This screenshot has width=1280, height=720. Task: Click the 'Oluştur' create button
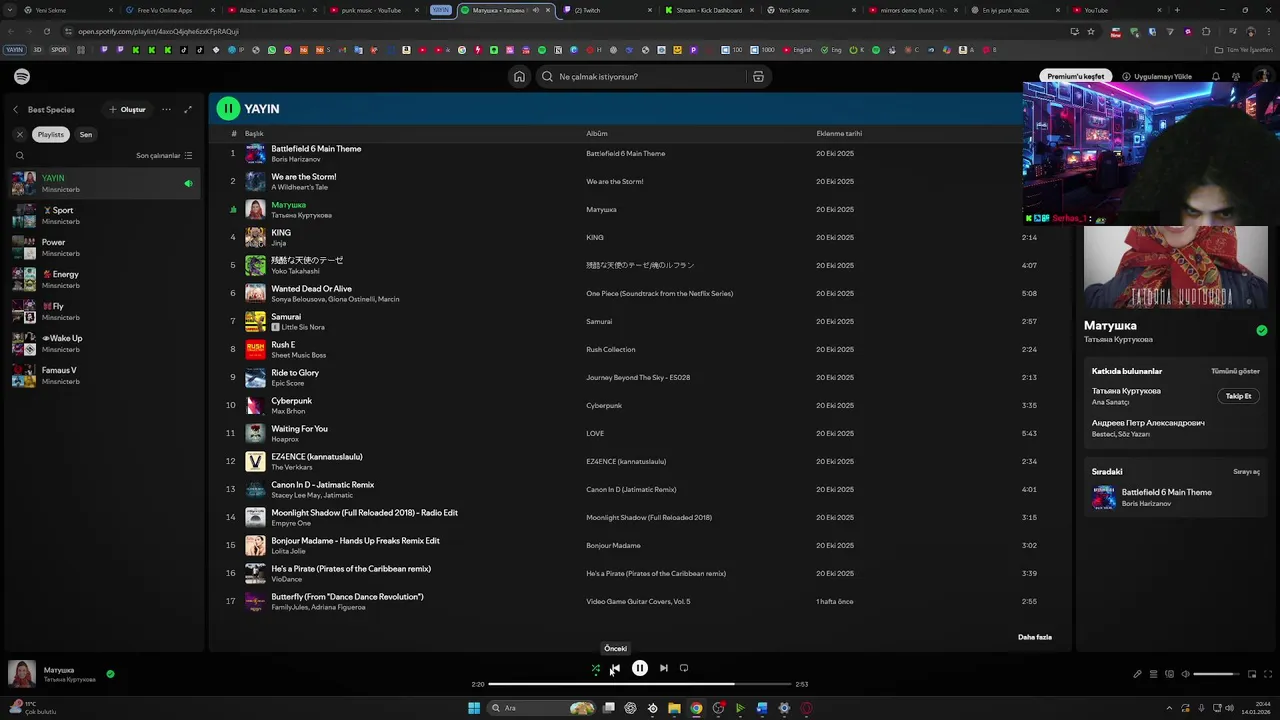pos(127,110)
